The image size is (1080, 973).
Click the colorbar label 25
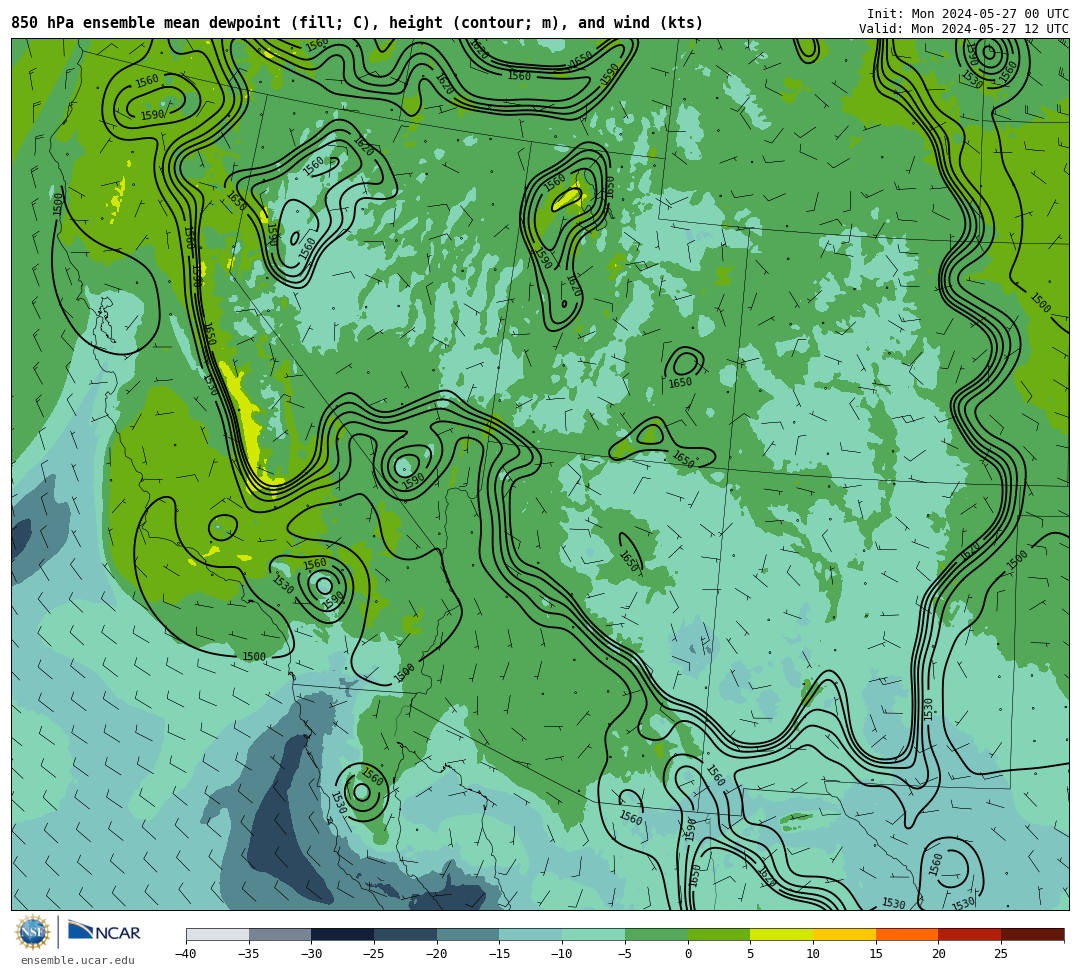[x=1001, y=954]
